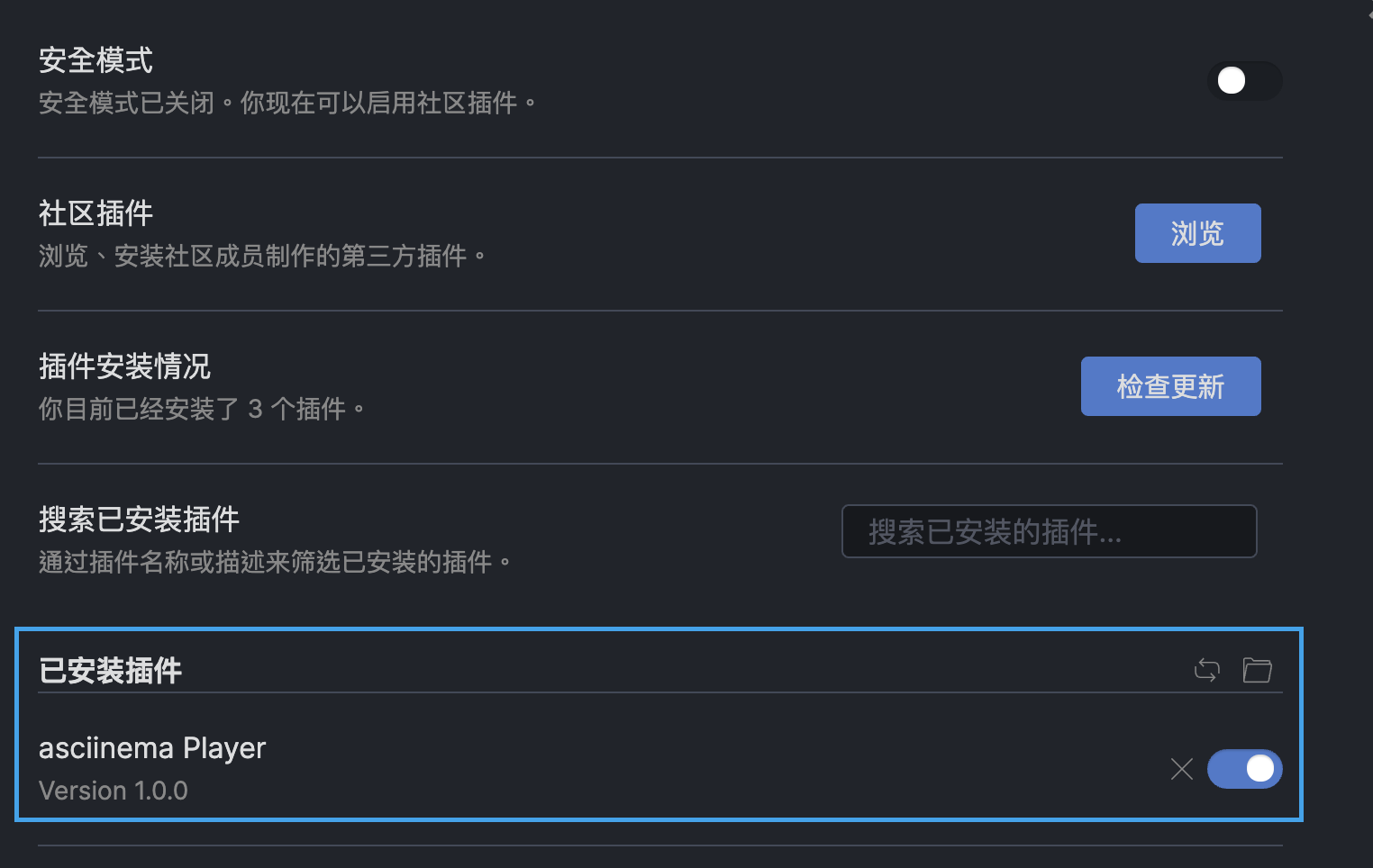Select the asciinema Player plugin name
Viewport: 1373px width, 868px height.
152,748
